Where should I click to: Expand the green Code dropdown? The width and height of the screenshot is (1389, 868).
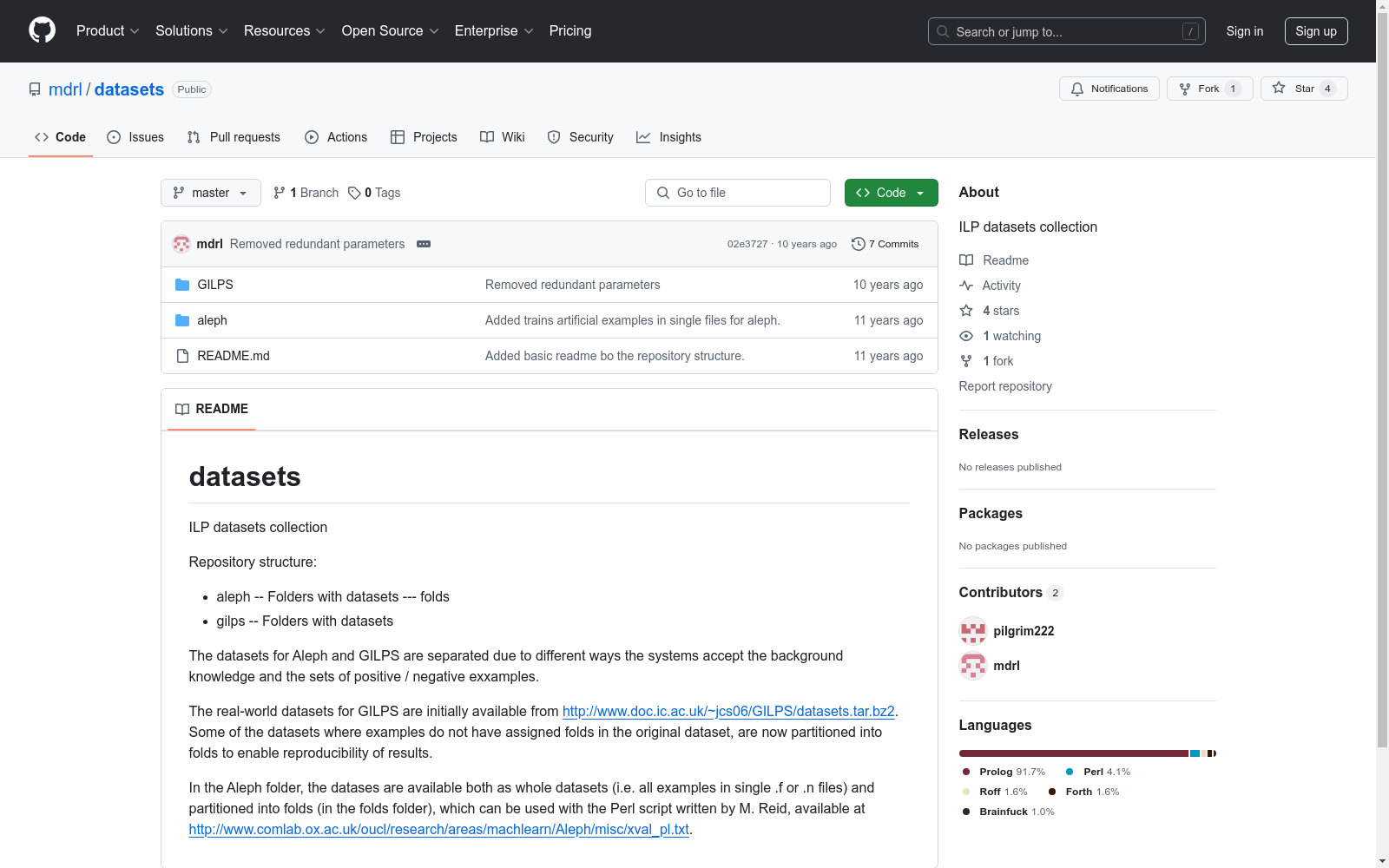892,193
